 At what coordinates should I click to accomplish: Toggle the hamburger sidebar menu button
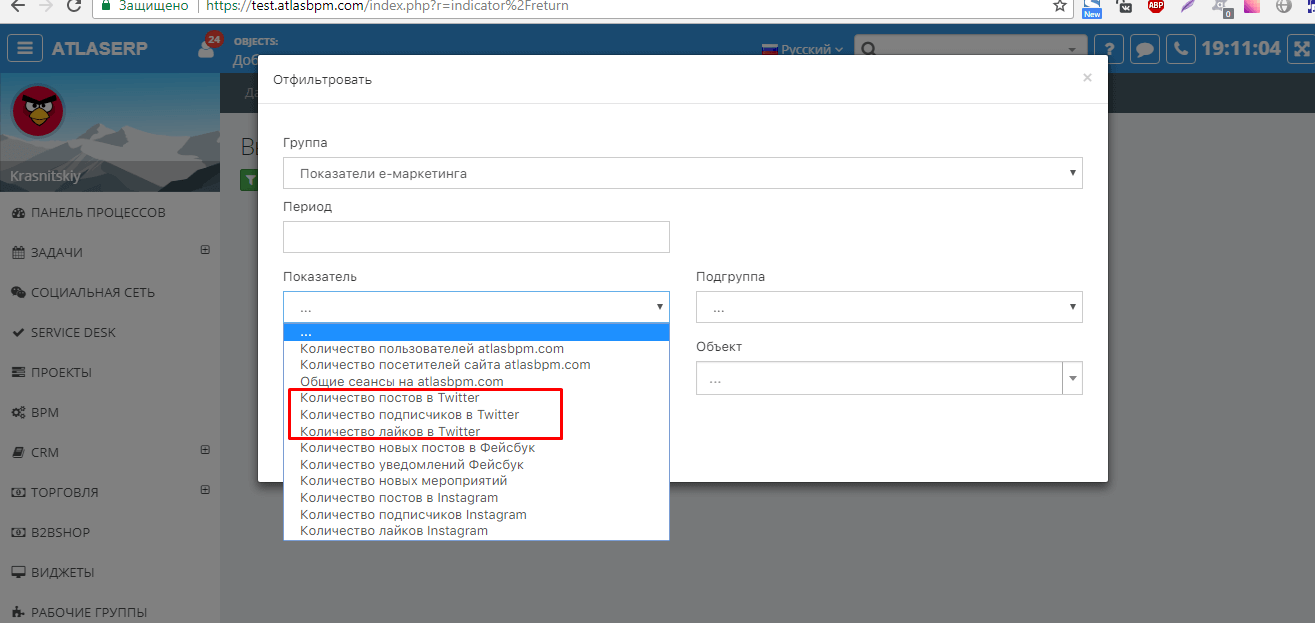[25, 49]
